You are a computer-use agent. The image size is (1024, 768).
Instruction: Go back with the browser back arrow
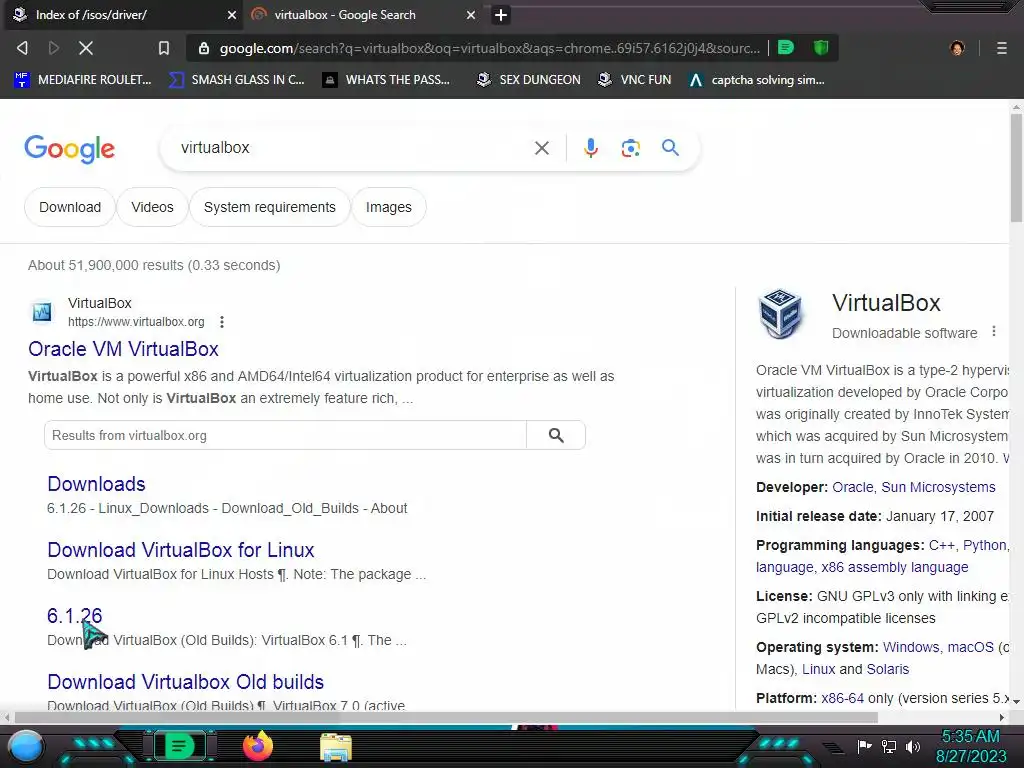(x=22, y=48)
